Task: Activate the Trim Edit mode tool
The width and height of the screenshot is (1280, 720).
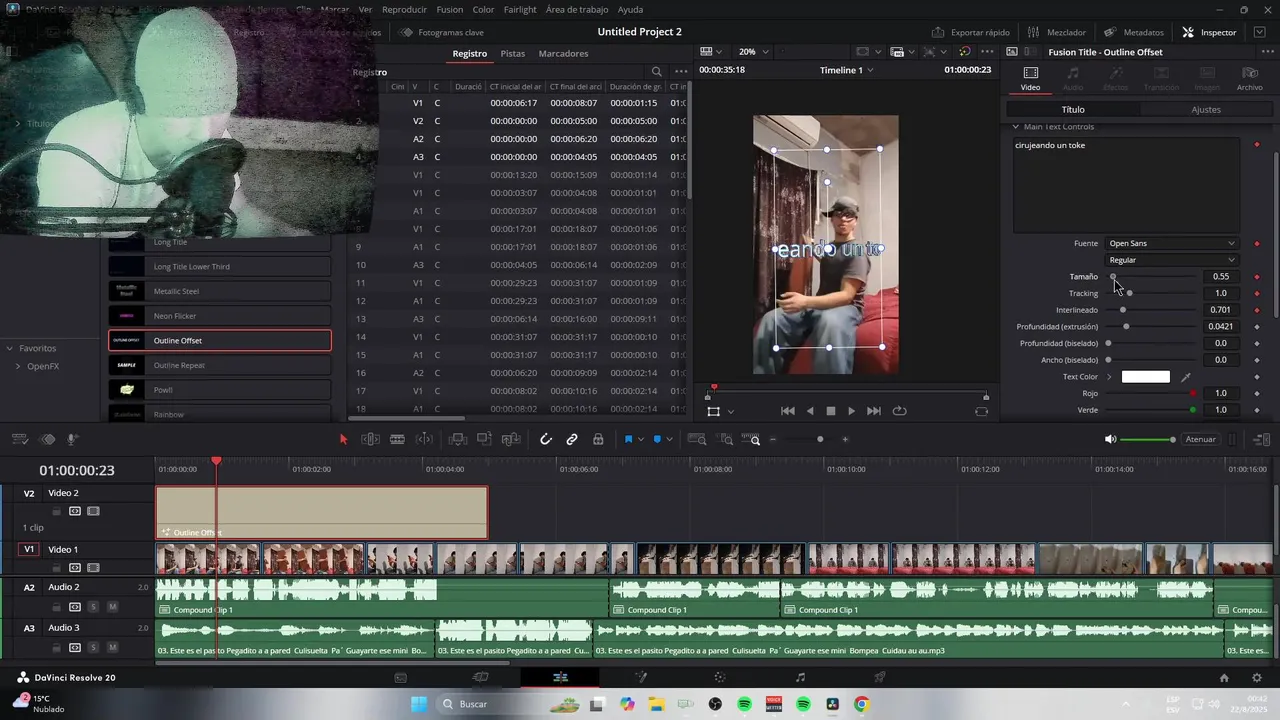Action: click(x=370, y=439)
